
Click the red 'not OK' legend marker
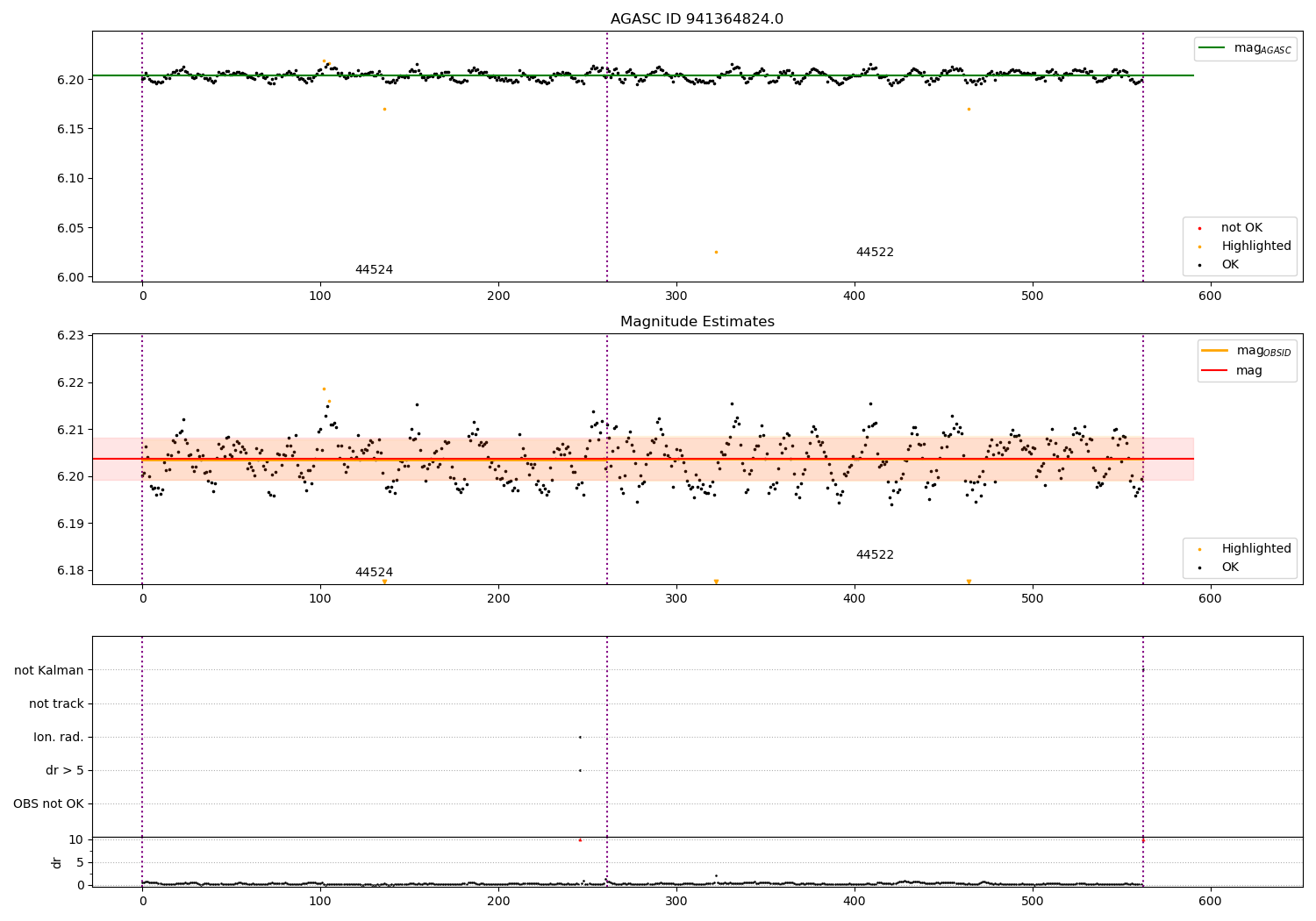[x=1199, y=228]
